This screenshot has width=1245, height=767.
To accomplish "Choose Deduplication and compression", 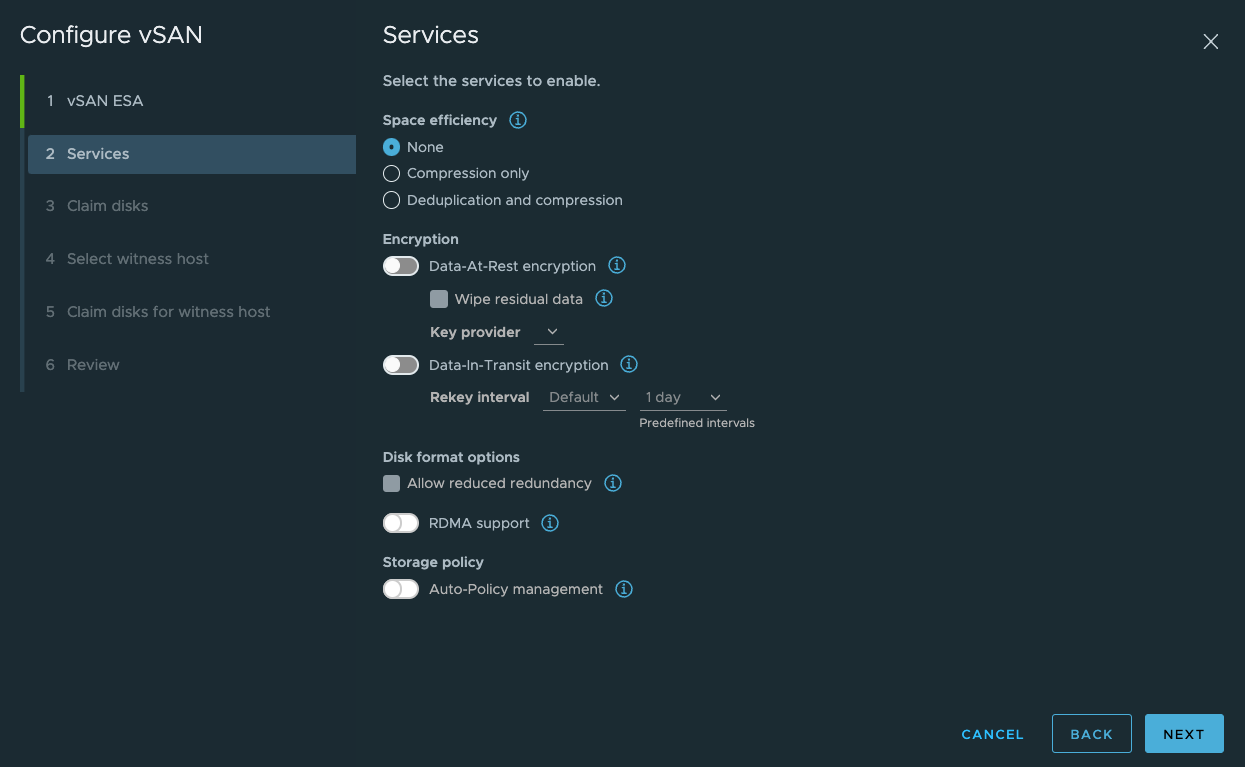I will 391,199.
